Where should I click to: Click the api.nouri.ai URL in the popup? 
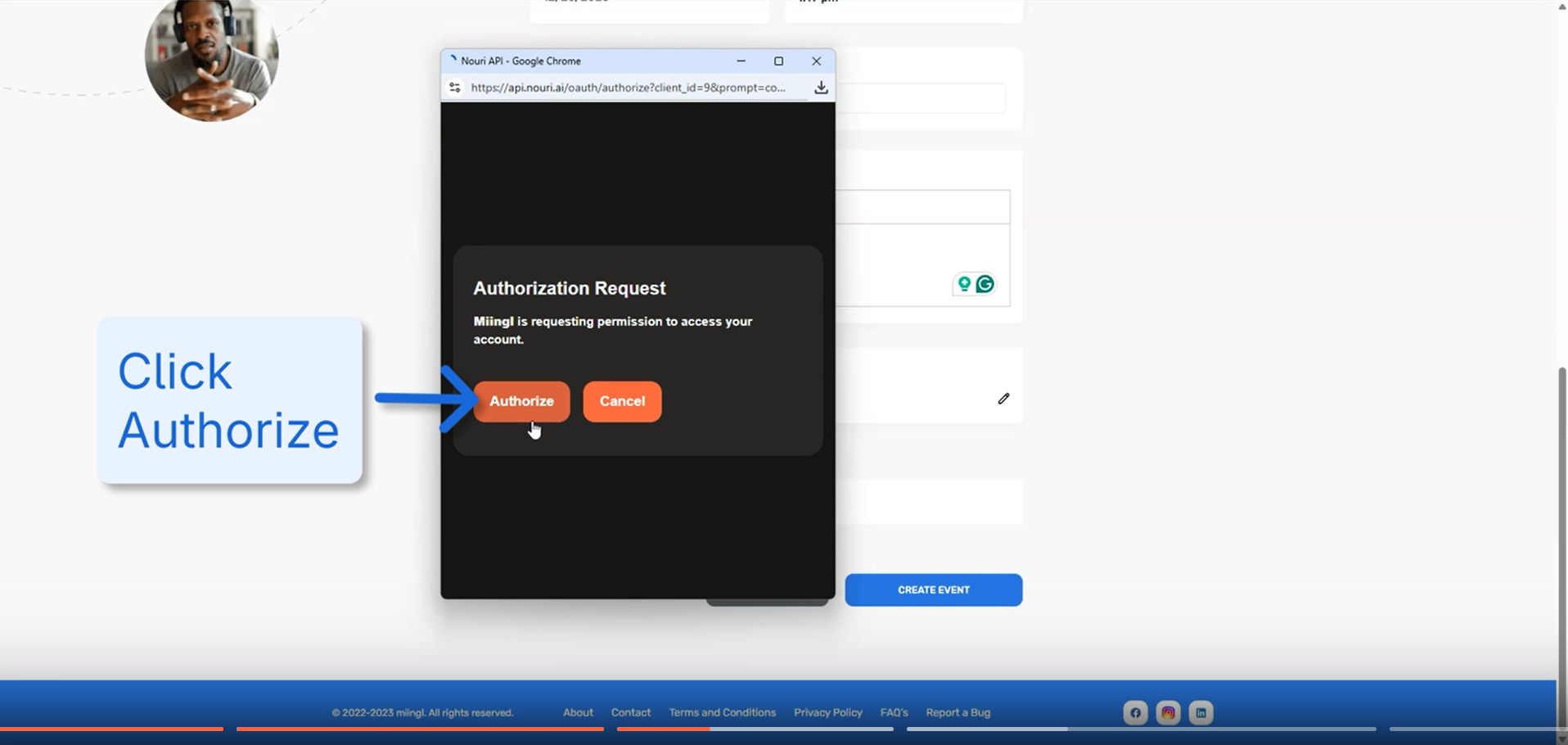pos(628,88)
